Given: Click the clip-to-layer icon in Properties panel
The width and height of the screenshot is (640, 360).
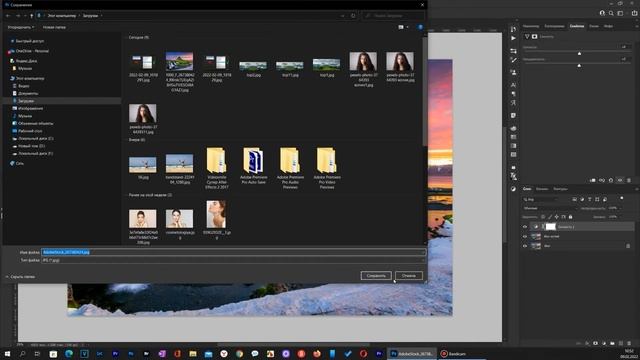Looking at the screenshot, I should click(593, 180).
